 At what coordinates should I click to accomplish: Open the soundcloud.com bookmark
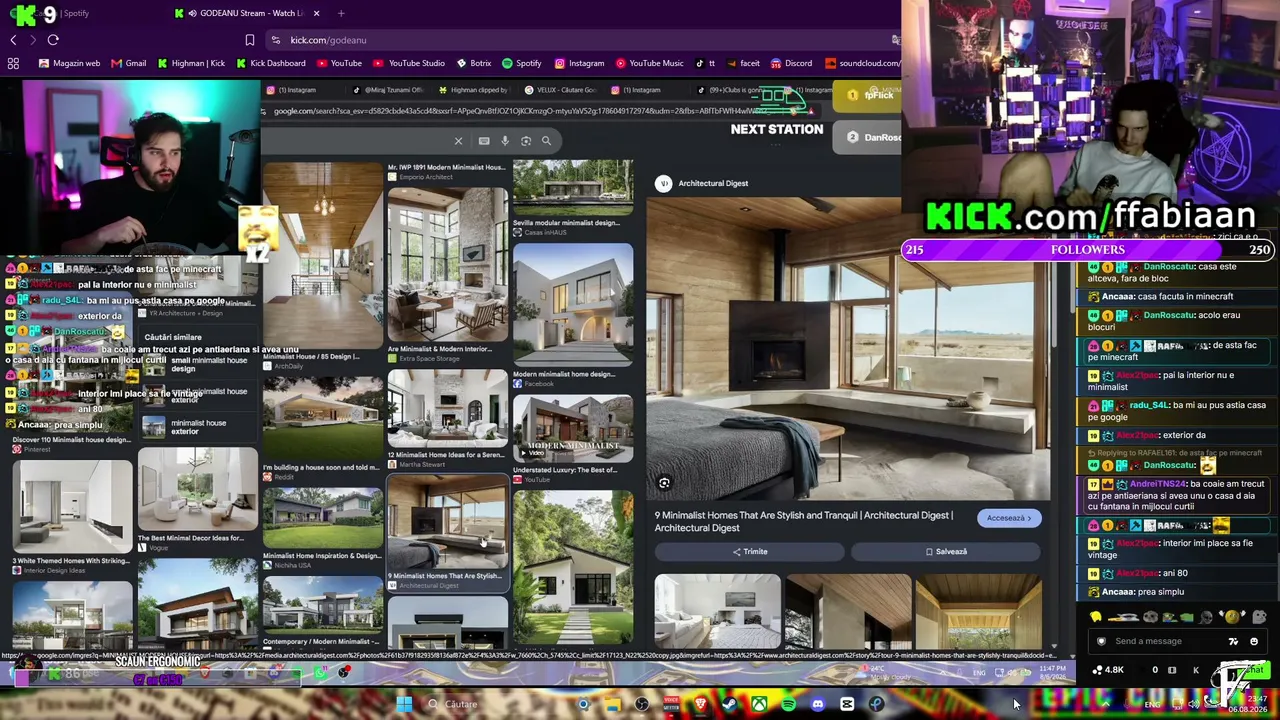[x=862, y=63]
